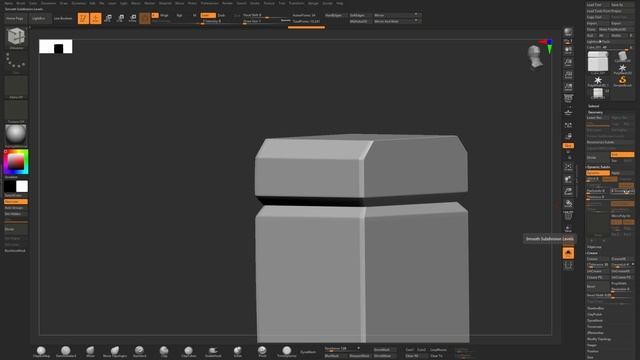Screen dimensions: 640x360
Task: Click the CreaseAll button
Action: pyautogui.click(x=622, y=259)
